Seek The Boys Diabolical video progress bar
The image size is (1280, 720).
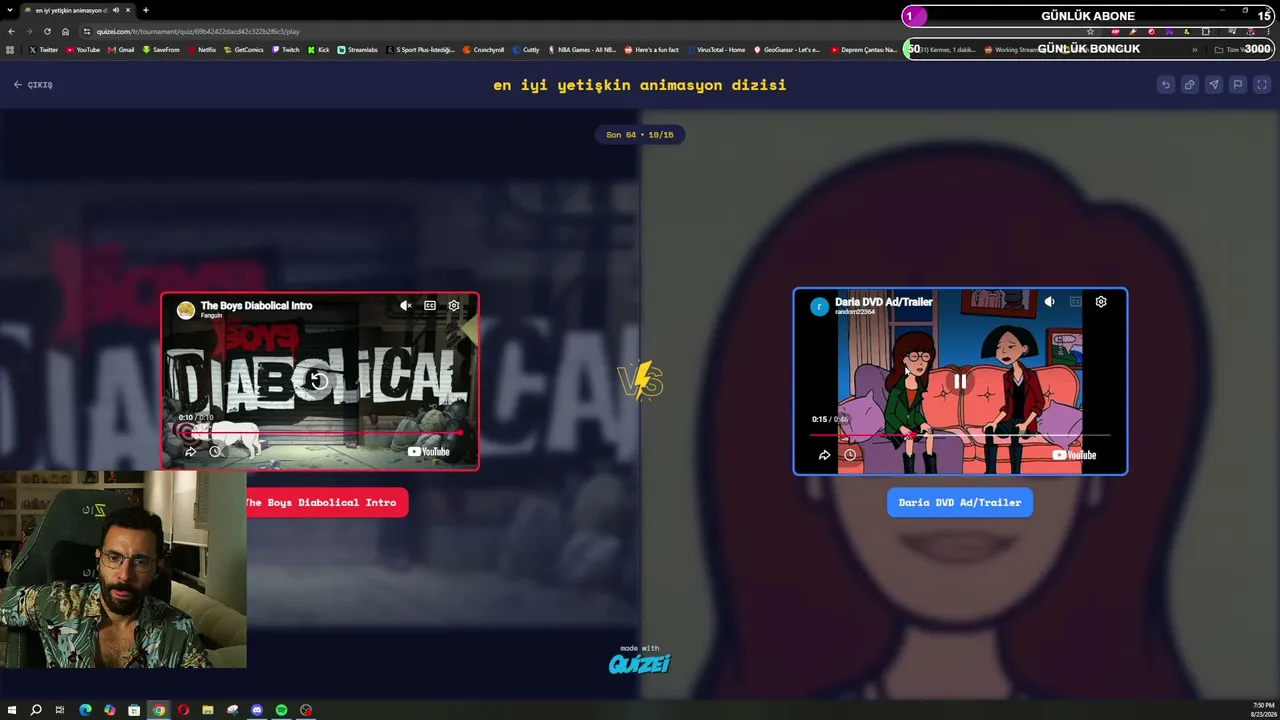320,433
